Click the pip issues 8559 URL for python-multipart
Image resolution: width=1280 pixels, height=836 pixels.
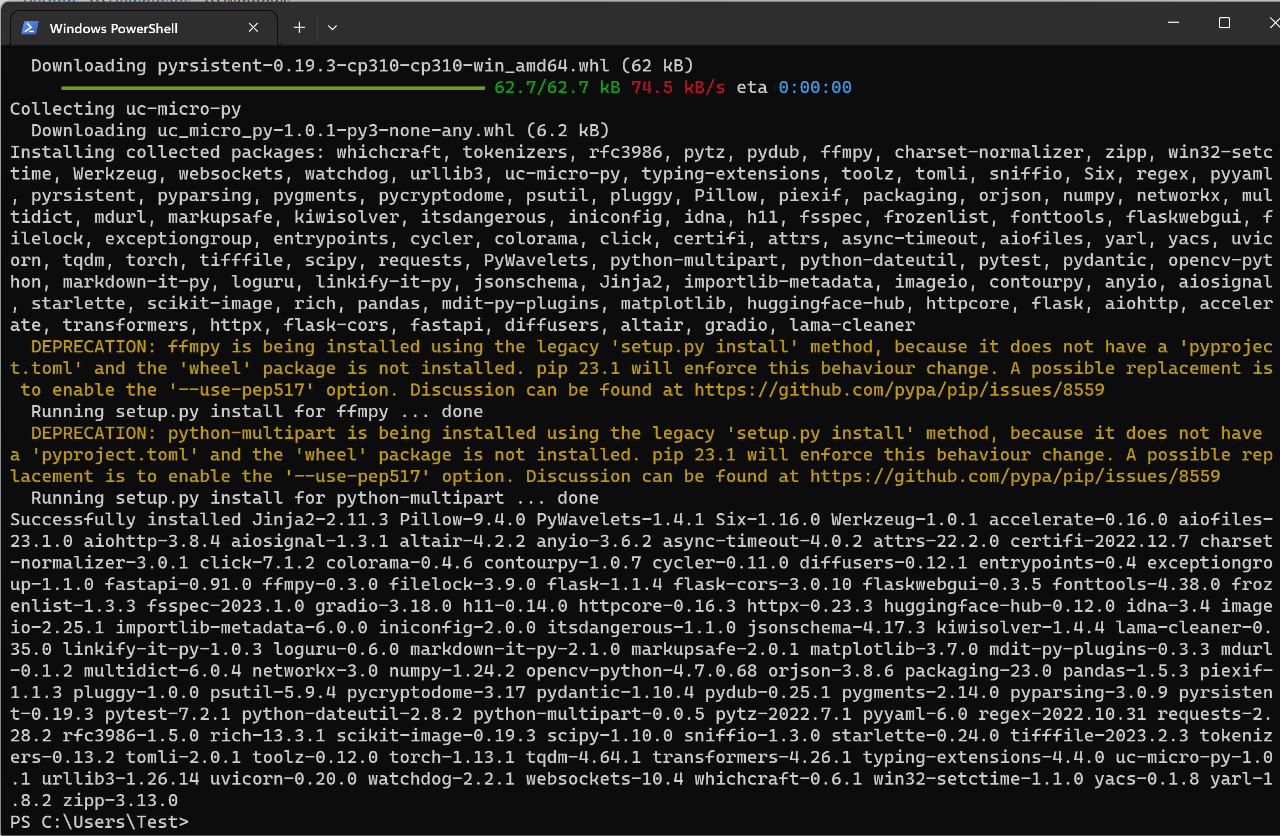1015,477
